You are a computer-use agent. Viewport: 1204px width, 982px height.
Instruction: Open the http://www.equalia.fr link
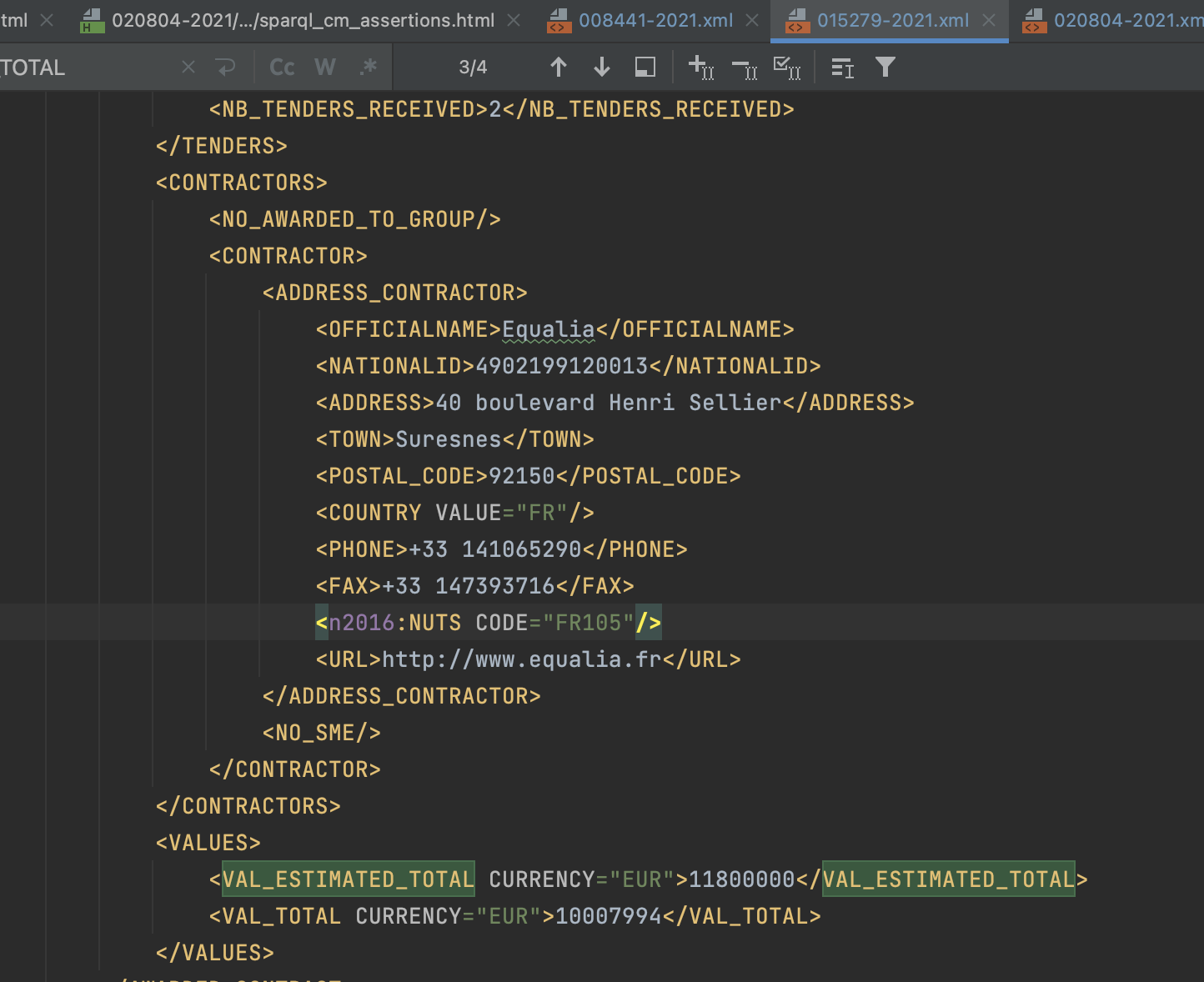click(520, 659)
